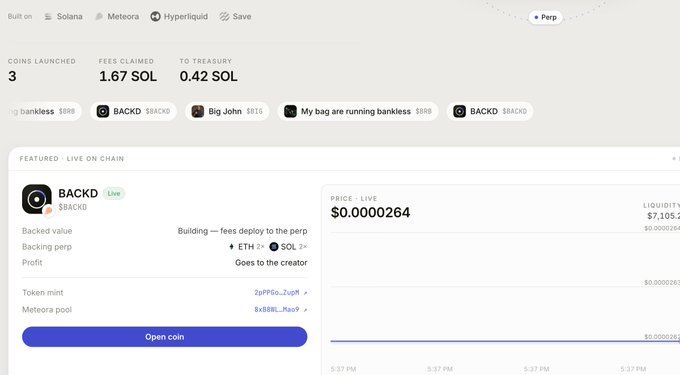Screen dimensions: 680x375
Task: Click the SOL icon in Backing perp
Action: click(x=274, y=247)
